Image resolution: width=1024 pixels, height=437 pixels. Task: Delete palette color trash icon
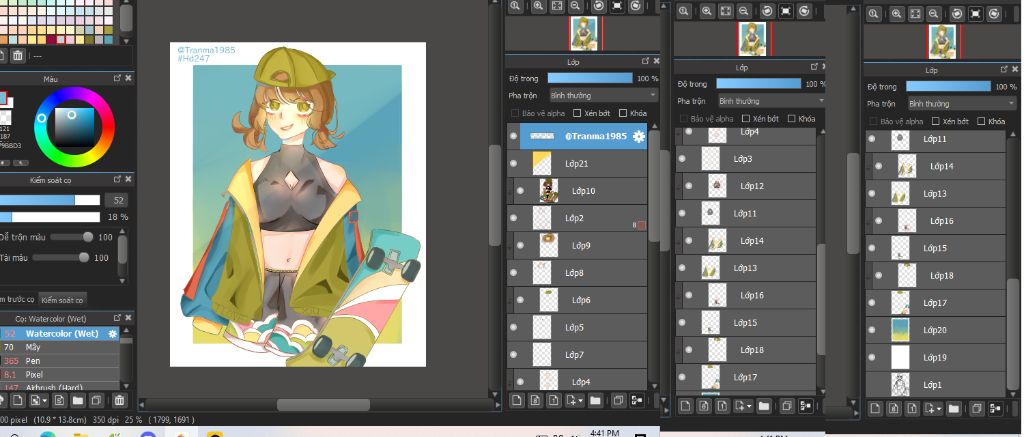click(18, 56)
